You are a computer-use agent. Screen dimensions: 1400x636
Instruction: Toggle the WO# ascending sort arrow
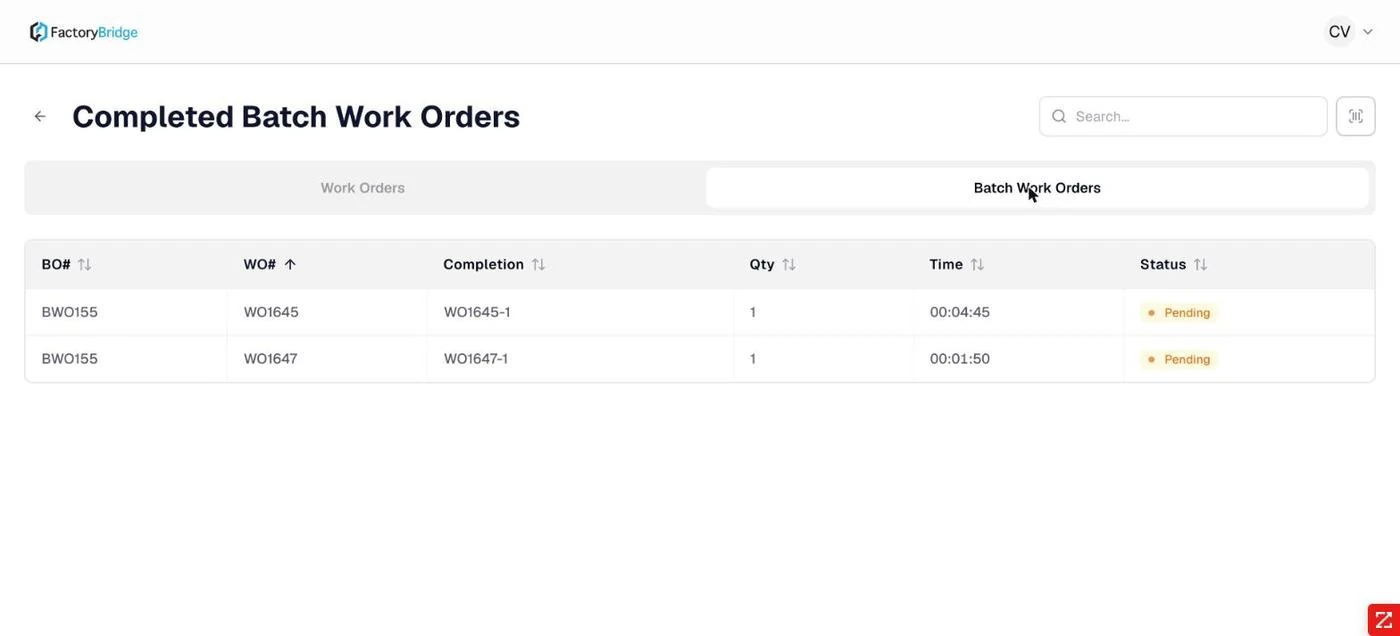click(x=290, y=264)
